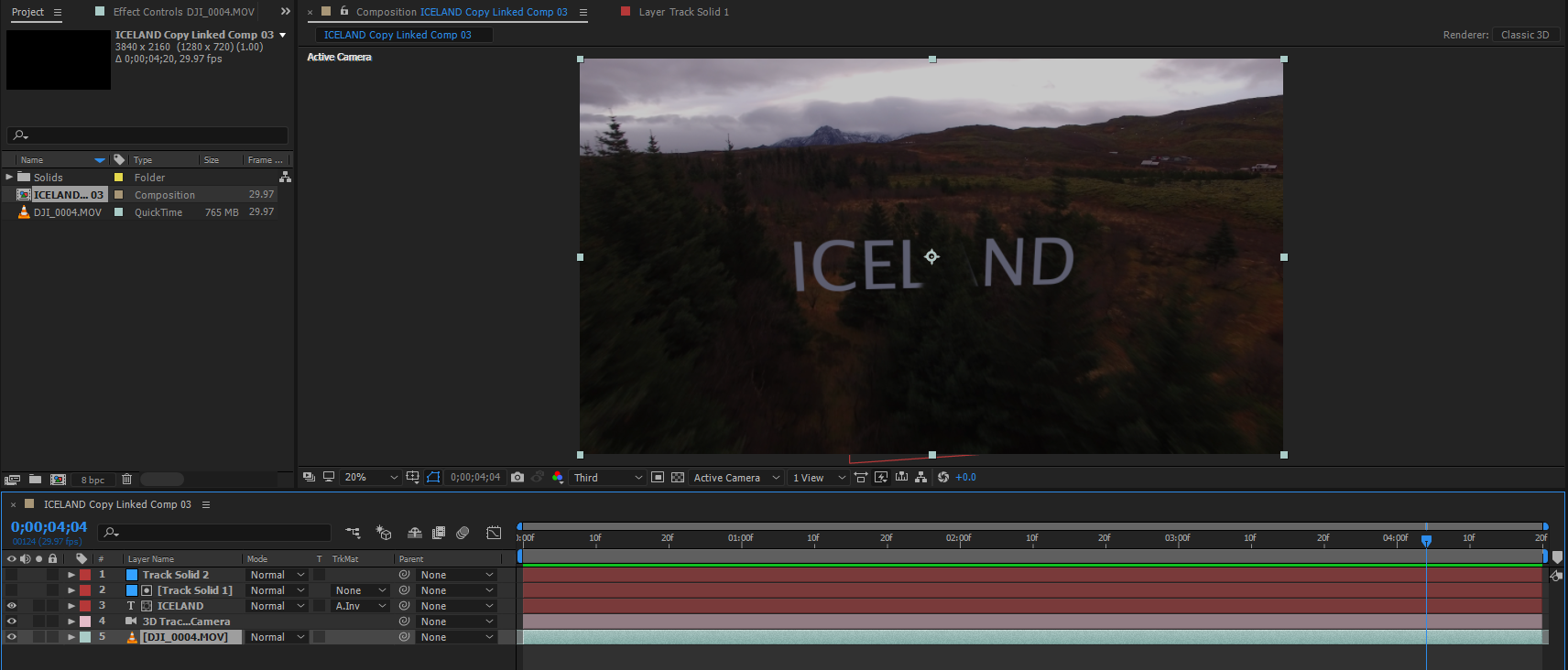The image size is (1568, 670).
Task: Toggle Preserve Transparency for ICELAND layer
Action: coord(319,606)
